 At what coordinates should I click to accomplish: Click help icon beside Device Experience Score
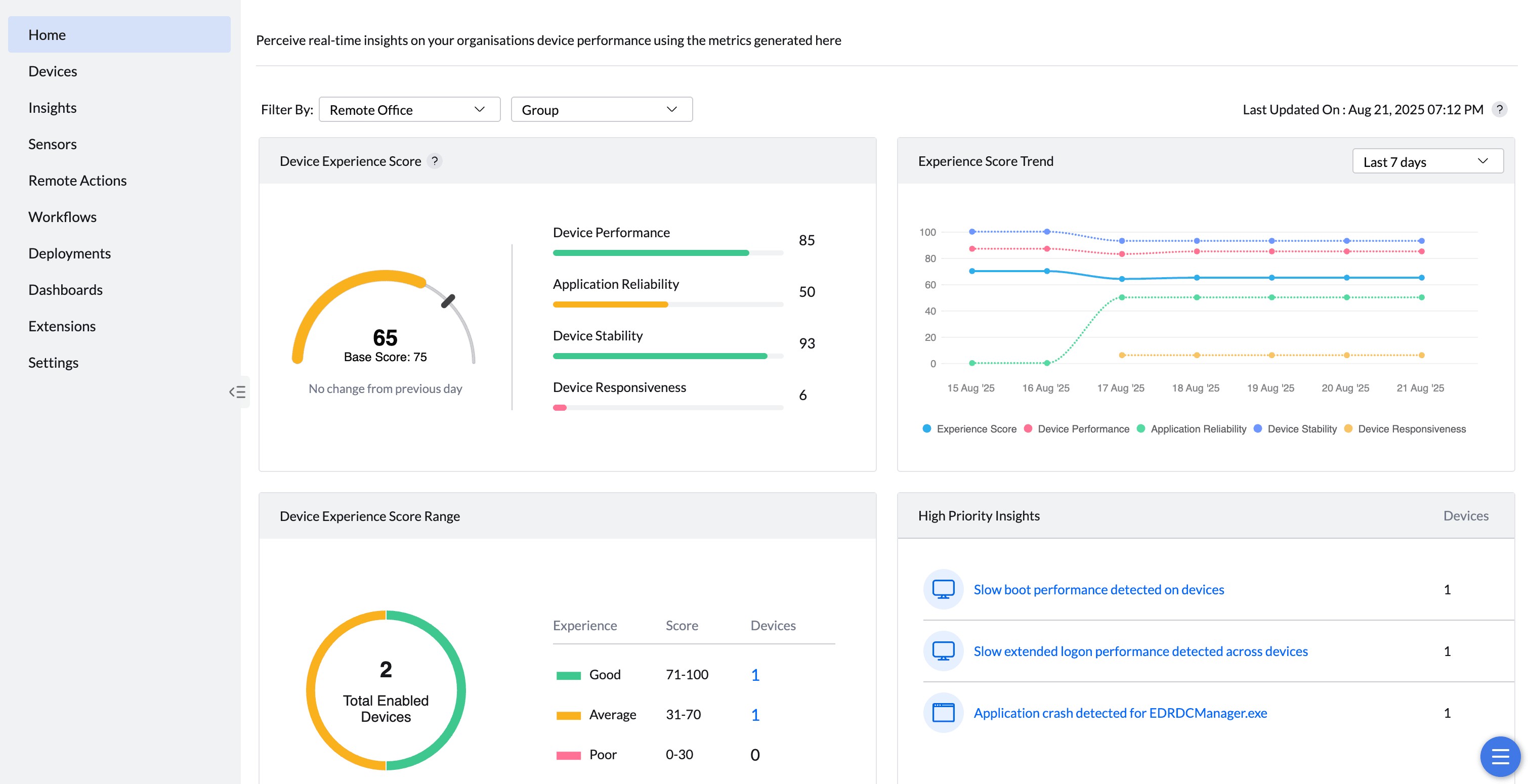[435, 161]
